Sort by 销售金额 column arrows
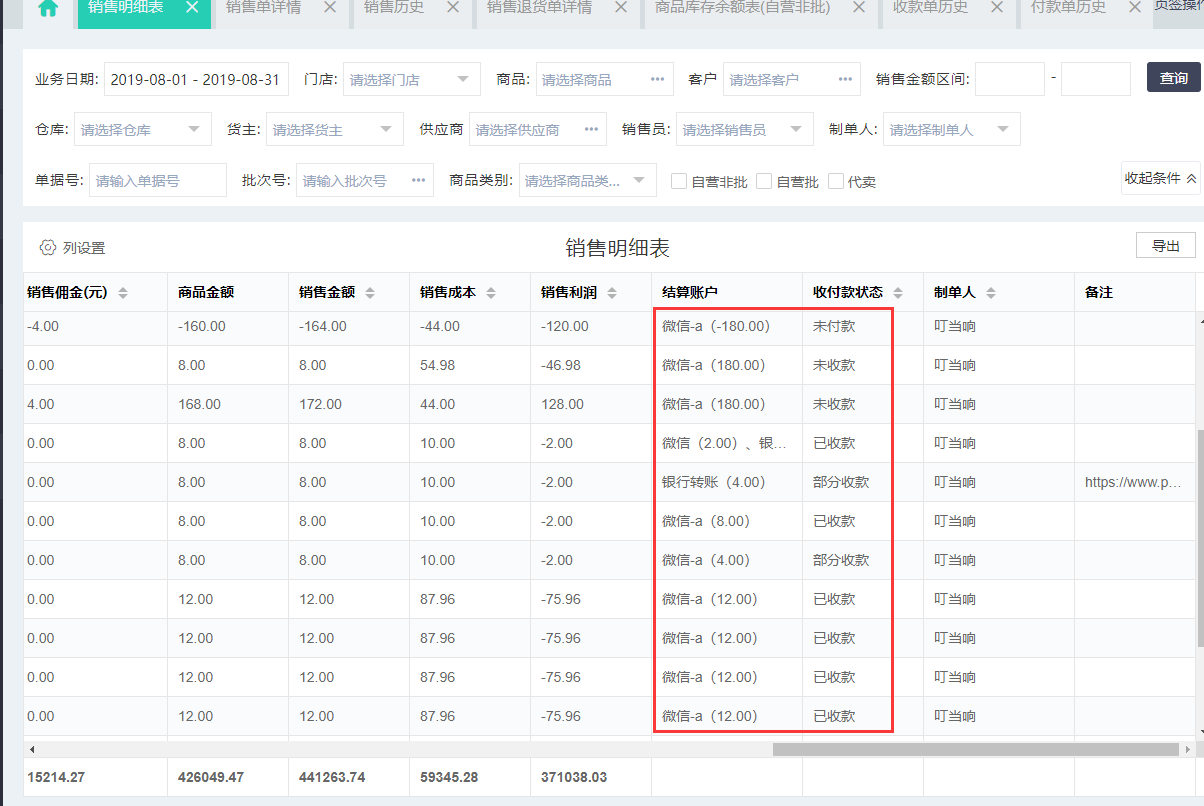Screen dimensions: 1204x806 click(x=370, y=293)
